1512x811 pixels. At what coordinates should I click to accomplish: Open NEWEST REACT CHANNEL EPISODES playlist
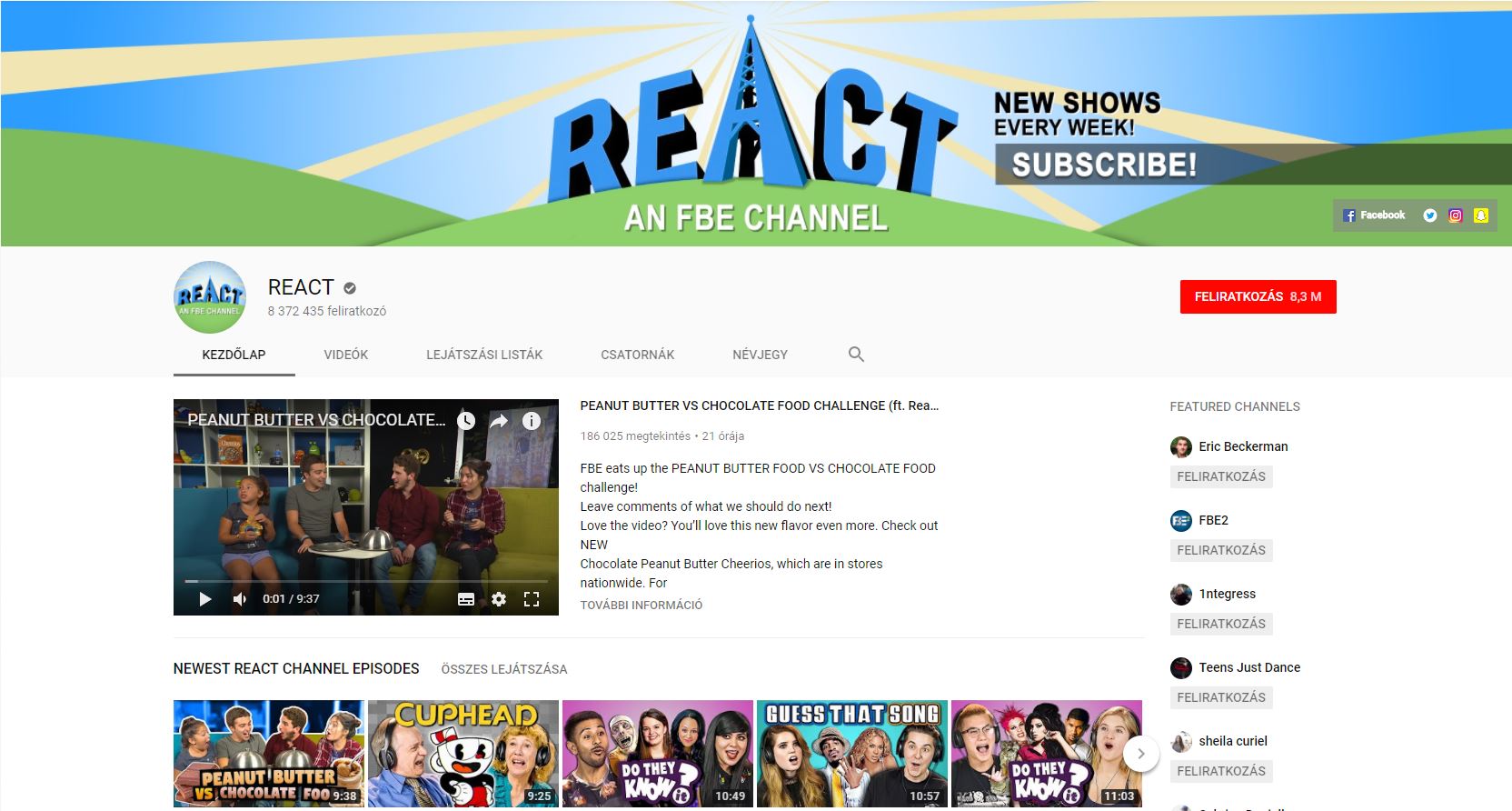(x=296, y=668)
